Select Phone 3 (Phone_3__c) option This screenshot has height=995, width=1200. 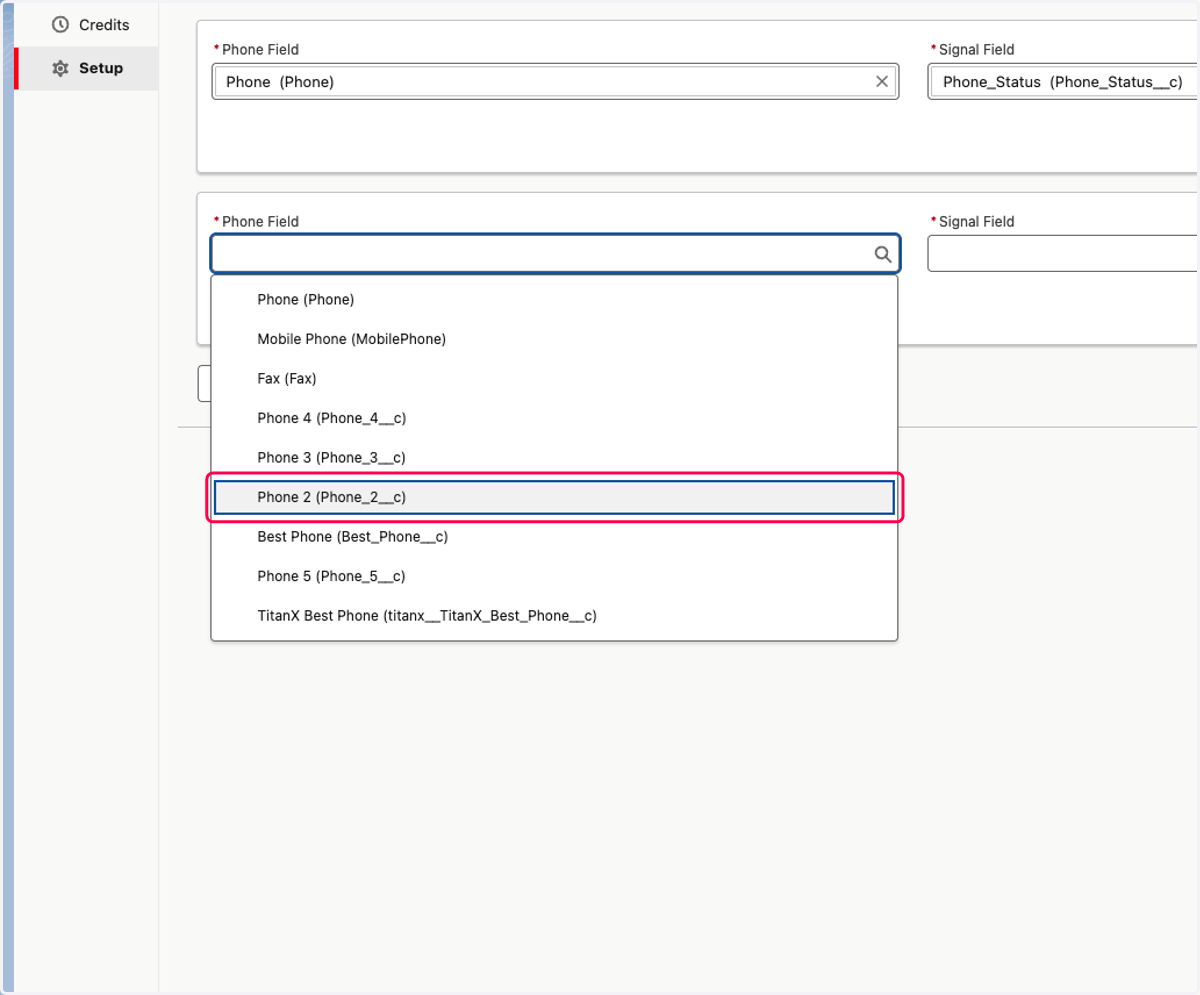coord(554,457)
